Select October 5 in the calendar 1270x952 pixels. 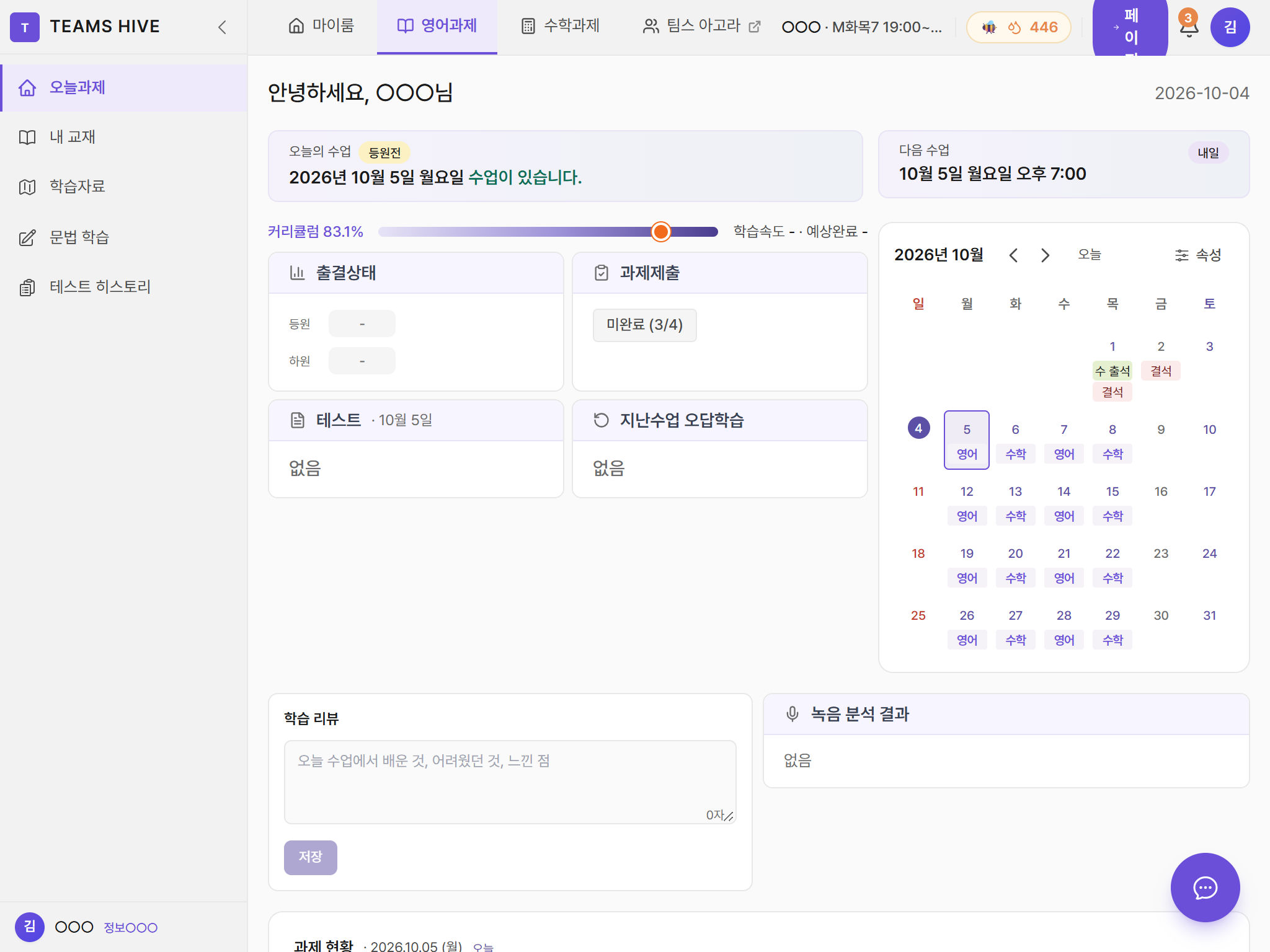click(x=966, y=439)
